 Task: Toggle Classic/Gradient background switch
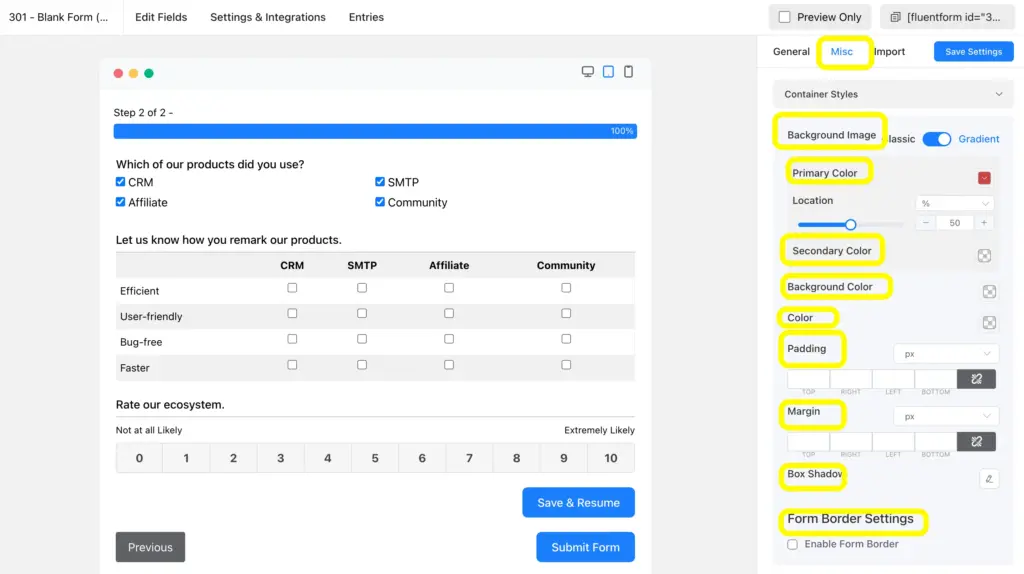(936, 139)
